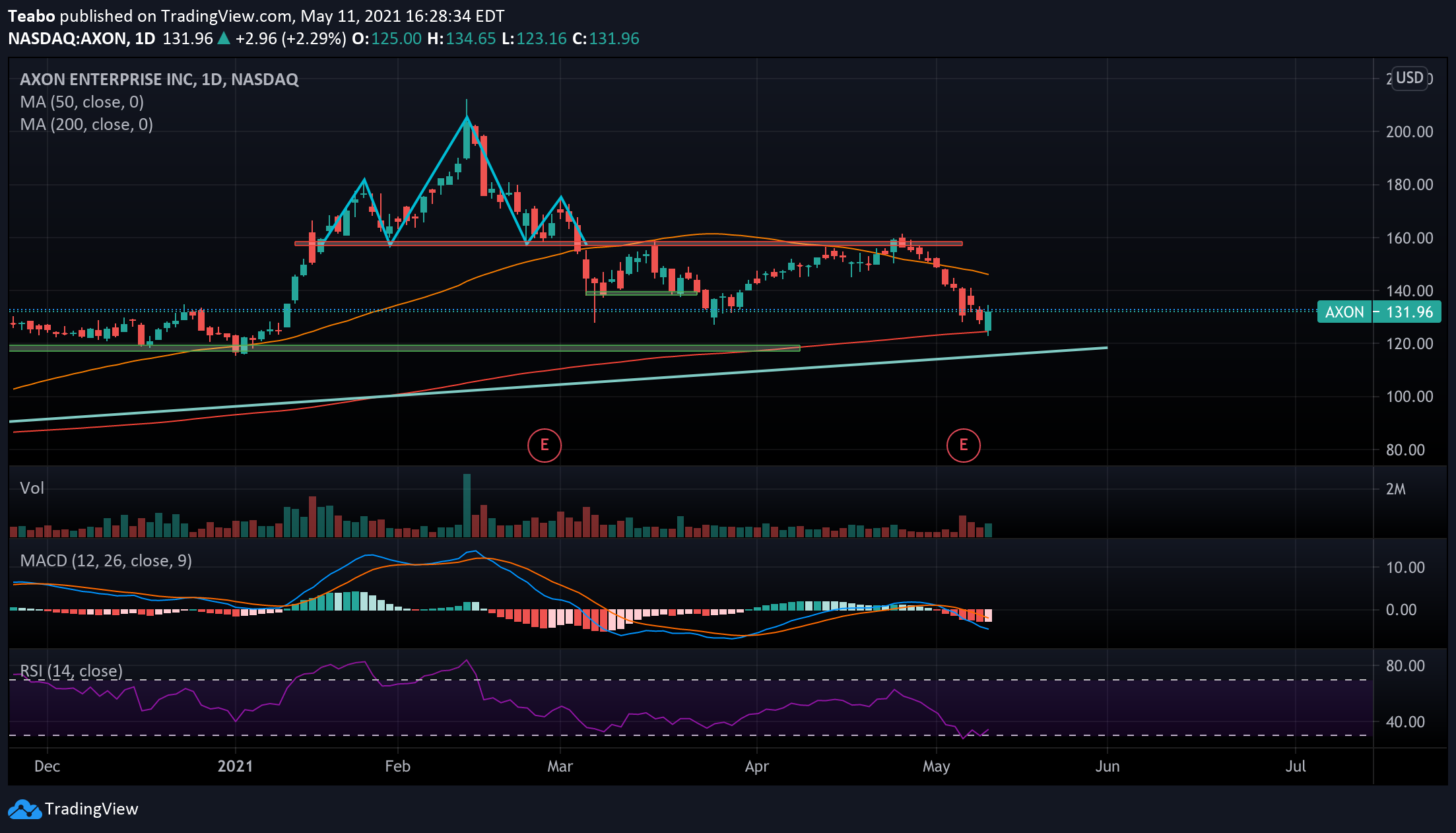Click the 80.00 RSI axis label

click(x=1406, y=666)
